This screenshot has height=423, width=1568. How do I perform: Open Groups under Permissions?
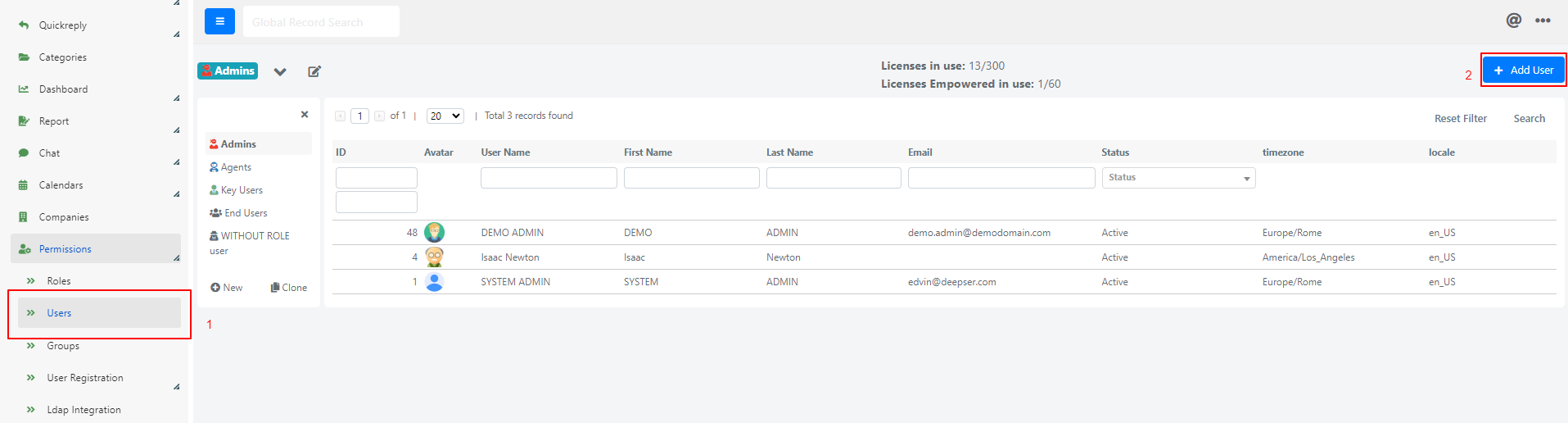click(x=63, y=346)
